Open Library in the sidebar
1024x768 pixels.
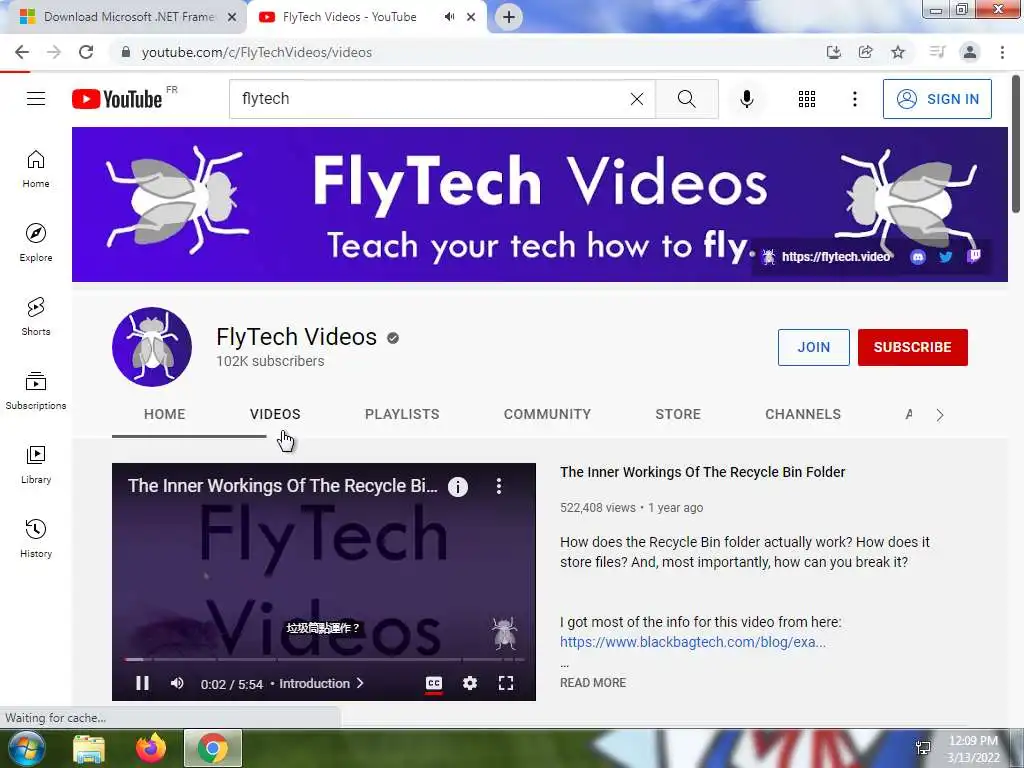click(x=36, y=464)
